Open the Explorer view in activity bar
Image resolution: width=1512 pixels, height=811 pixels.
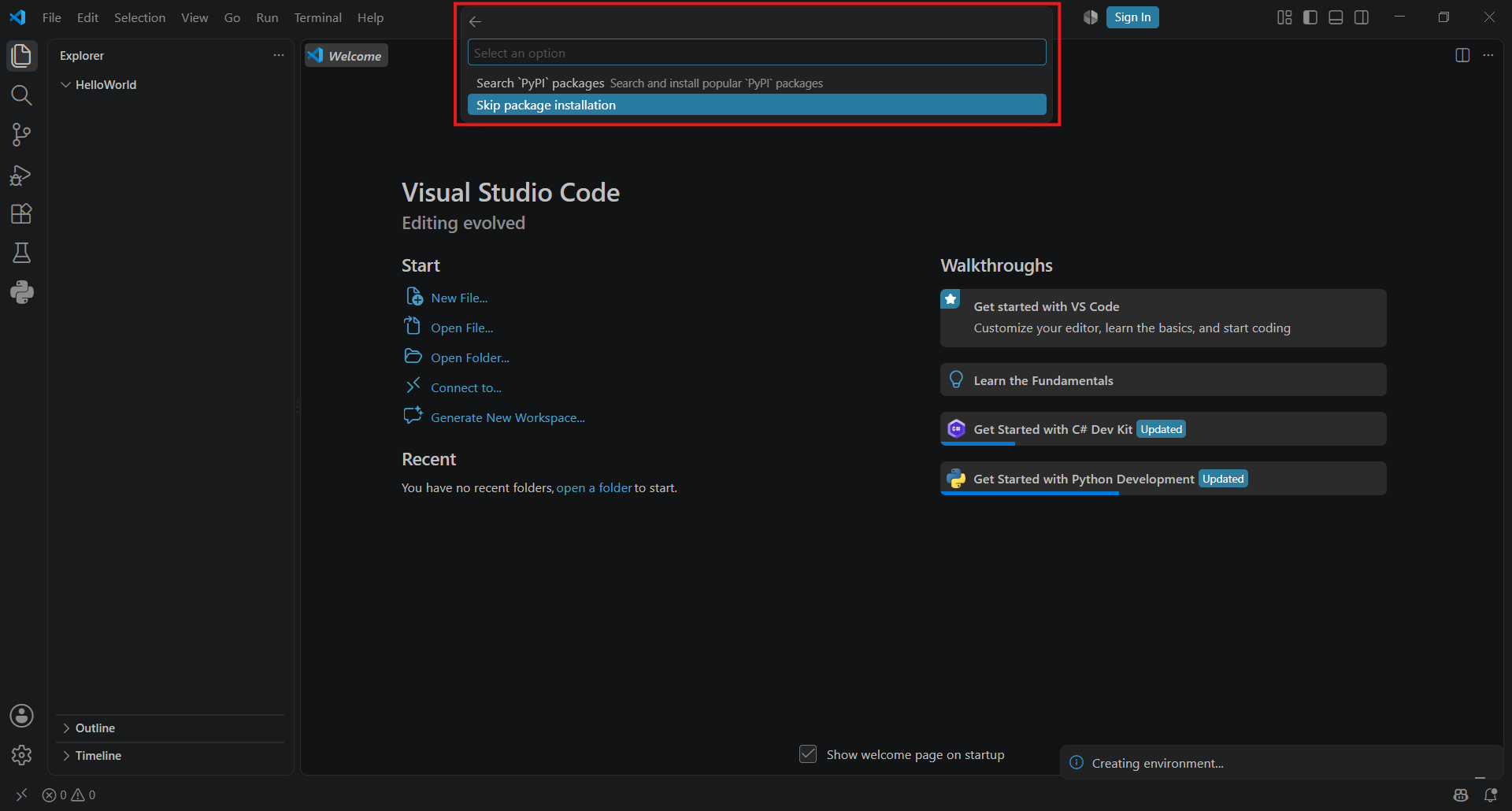click(21, 56)
